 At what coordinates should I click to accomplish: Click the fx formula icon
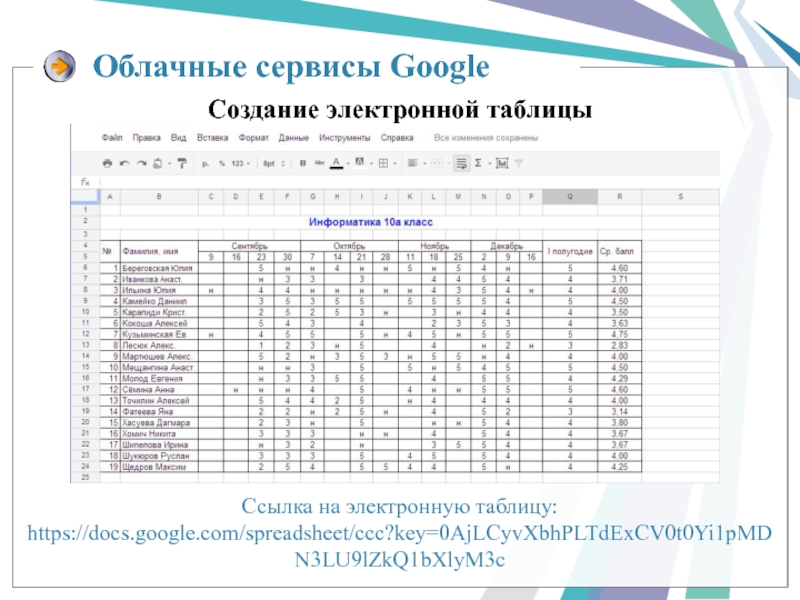[85, 182]
